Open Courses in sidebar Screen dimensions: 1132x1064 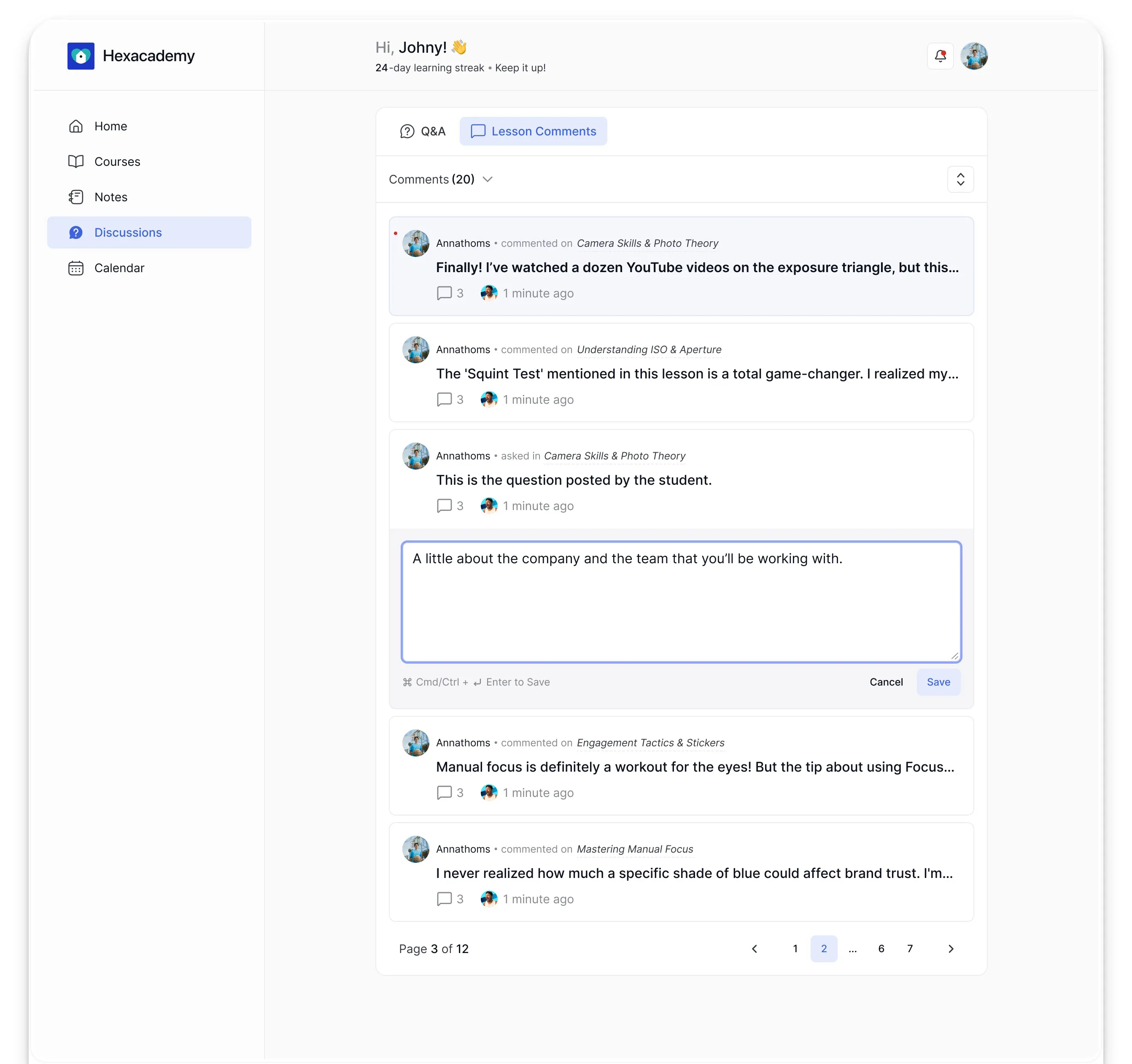pyautogui.click(x=149, y=161)
